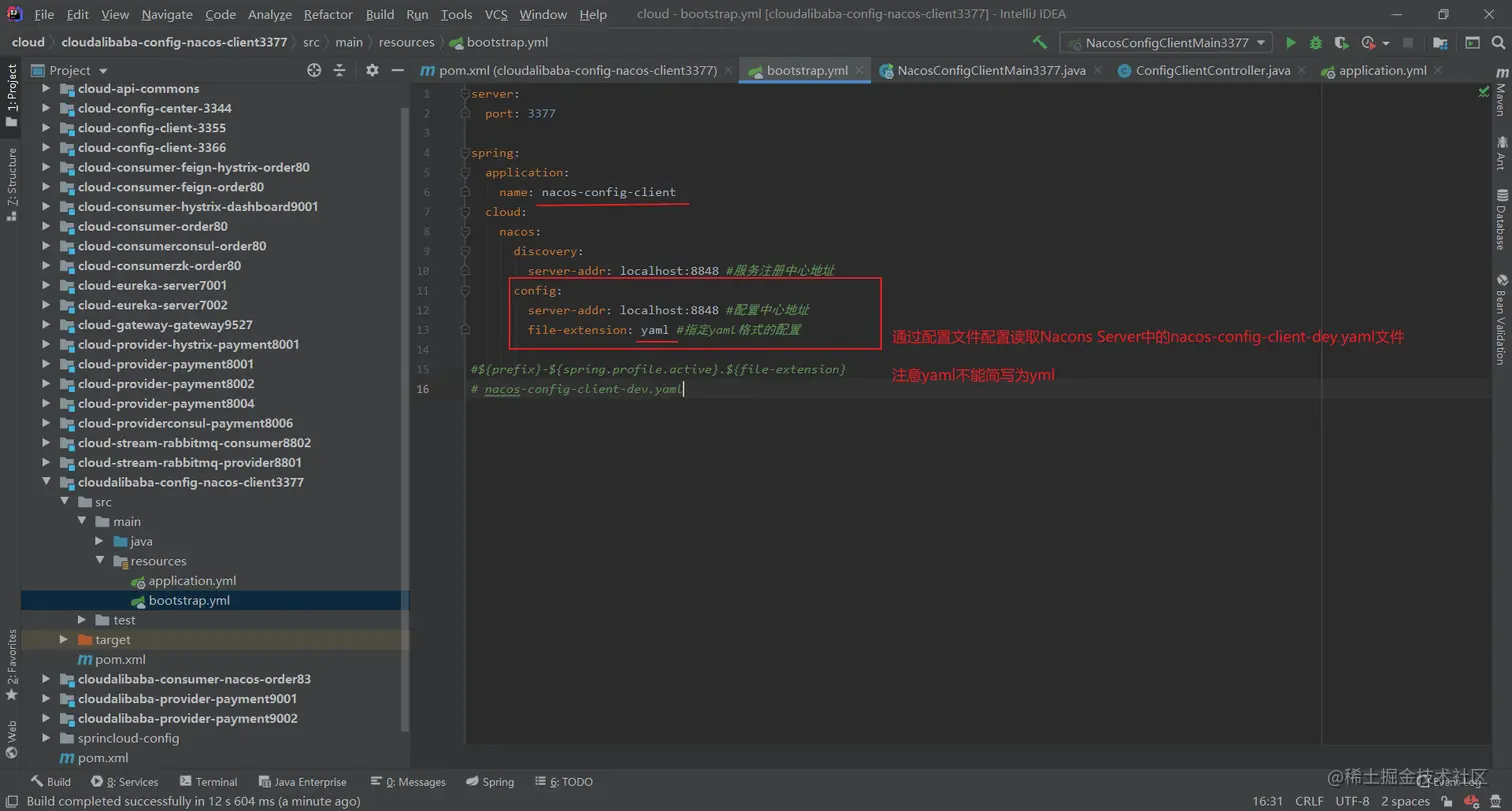Click the locate/scroll from source target icon

click(x=314, y=70)
